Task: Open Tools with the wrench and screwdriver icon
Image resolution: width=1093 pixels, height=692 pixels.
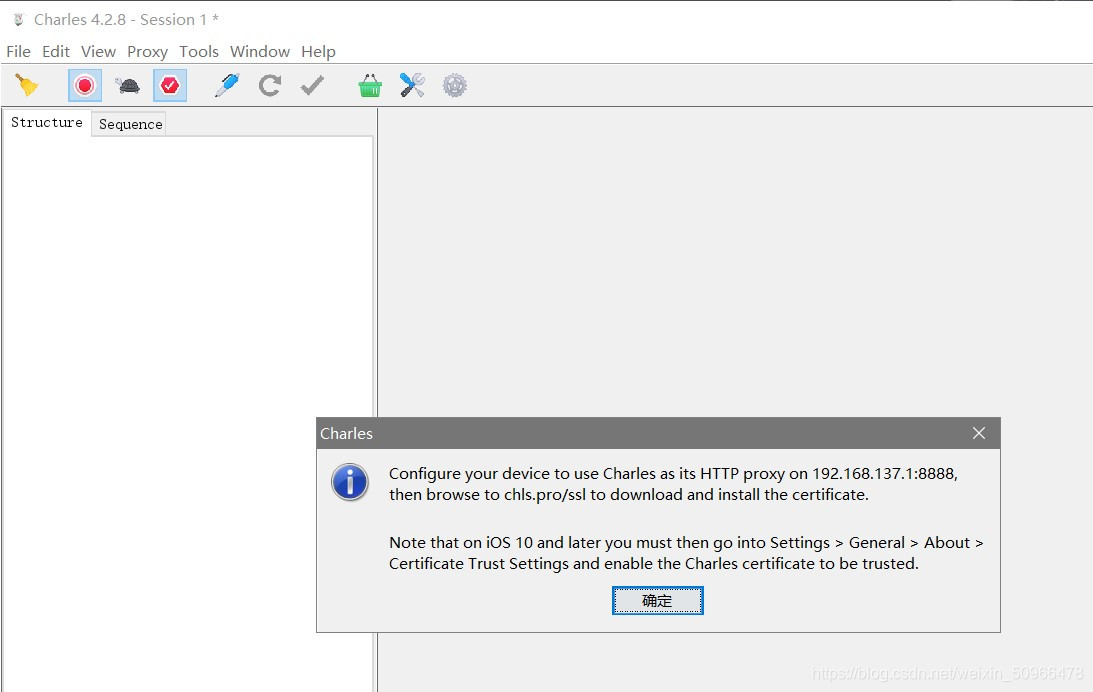Action: click(413, 85)
